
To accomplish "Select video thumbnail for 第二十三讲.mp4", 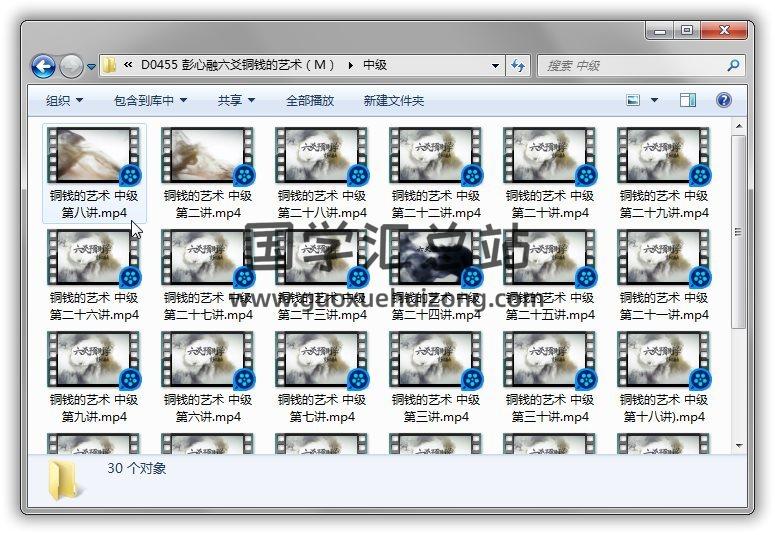I will [x=322, y=258].
